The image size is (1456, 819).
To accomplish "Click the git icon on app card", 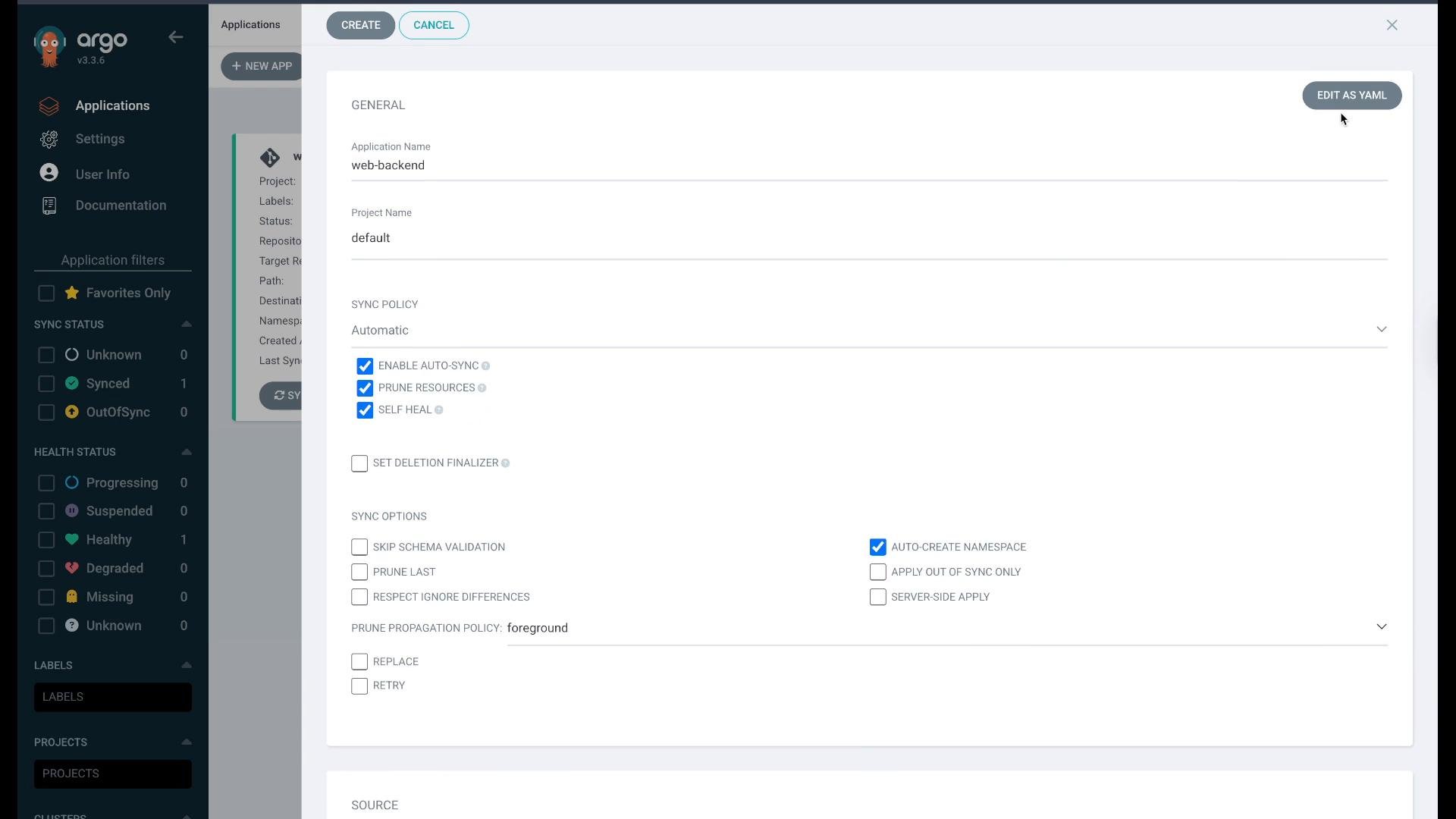I will tap(270, 158).
